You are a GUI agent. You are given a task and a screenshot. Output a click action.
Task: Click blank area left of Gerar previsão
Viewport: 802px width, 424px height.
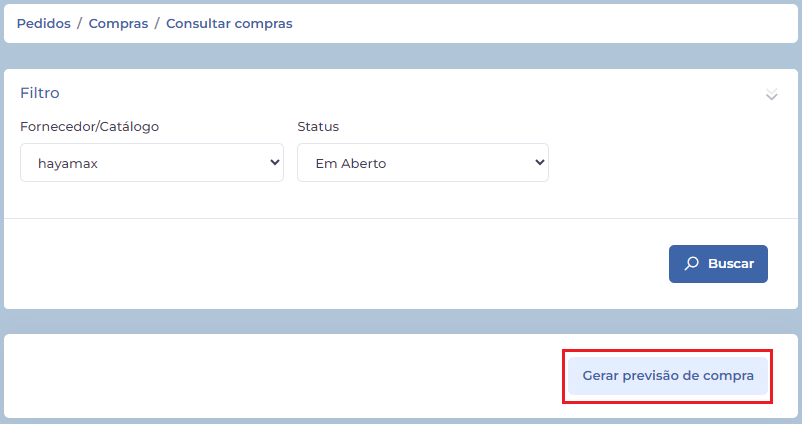click(280, 376)
